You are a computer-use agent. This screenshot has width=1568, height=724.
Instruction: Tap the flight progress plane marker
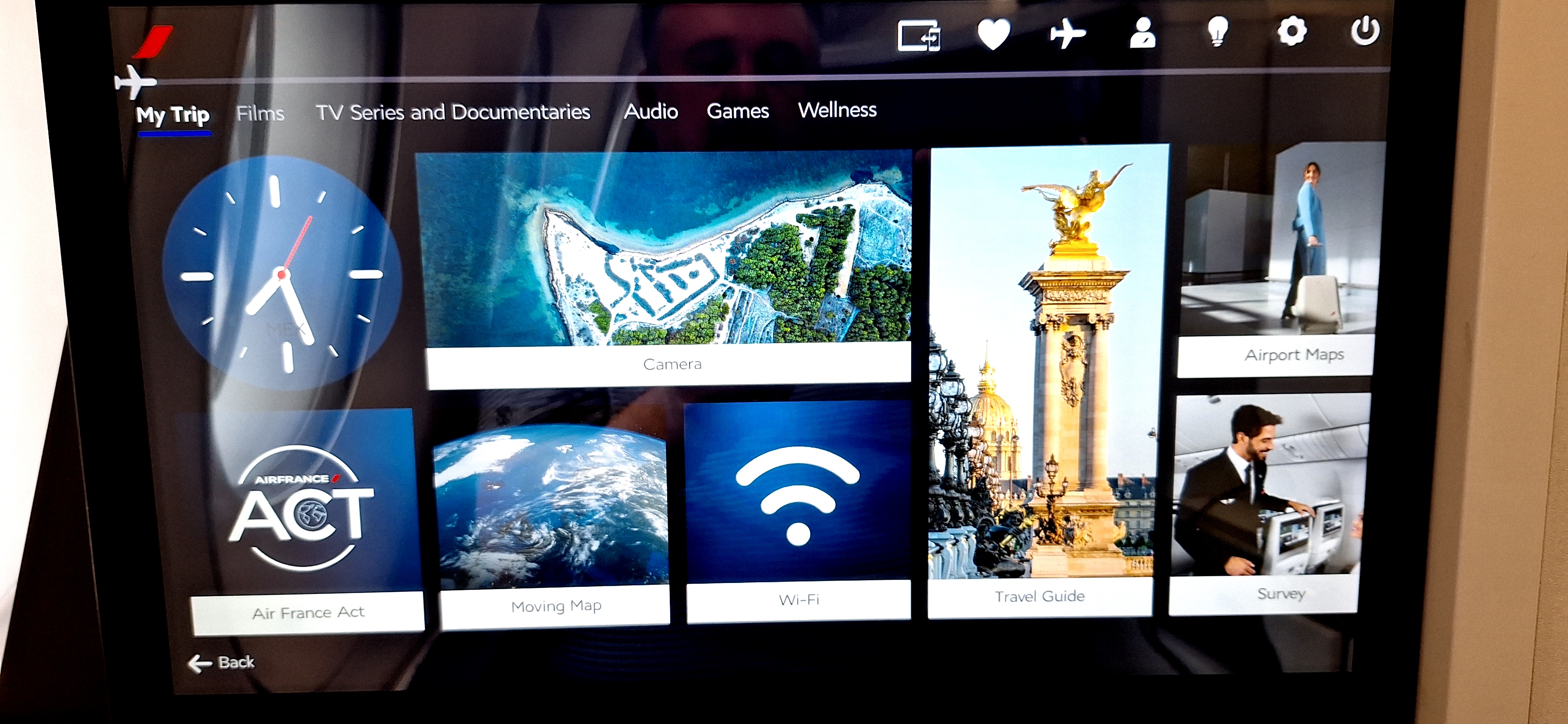point(135,81)
